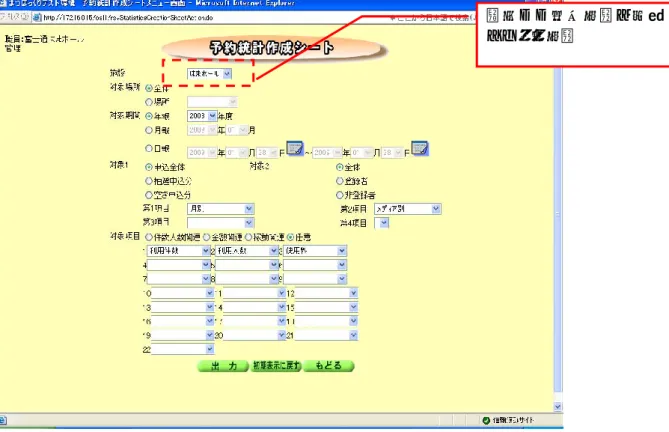Screen dimensions: 669x432
Task: Open the 場所 location dropdown
Action: click(x=212, y=102)
